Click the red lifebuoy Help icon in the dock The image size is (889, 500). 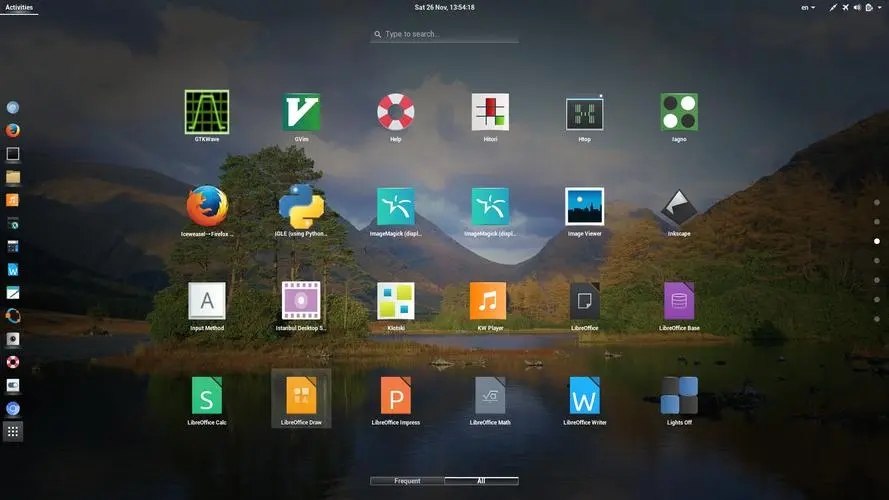coord(12,362)
